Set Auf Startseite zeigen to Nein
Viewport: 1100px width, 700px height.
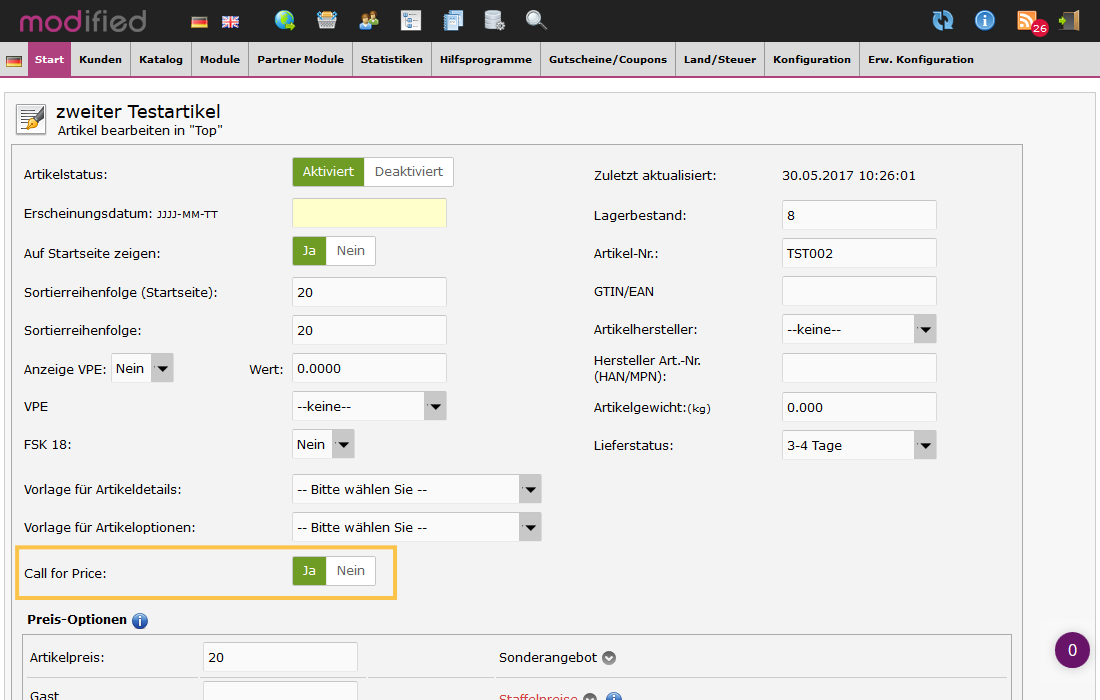coord(350,251)
